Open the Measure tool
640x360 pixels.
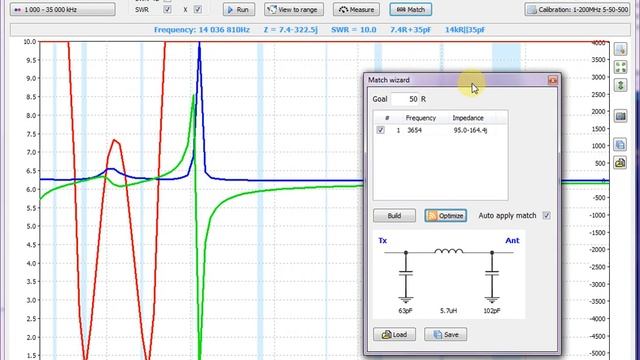pos(356,9)
